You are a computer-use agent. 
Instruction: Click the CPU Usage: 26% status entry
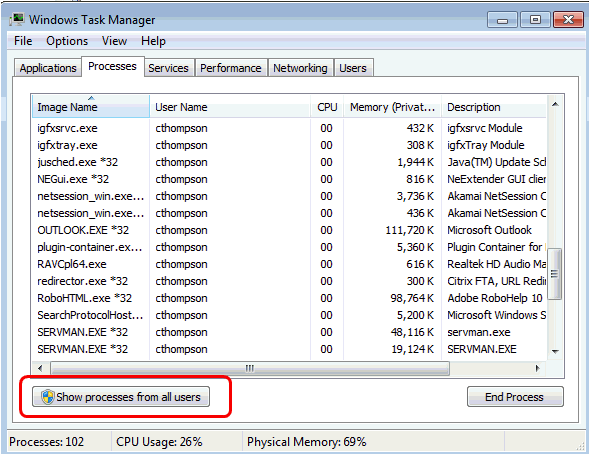(x=159, y=442)
